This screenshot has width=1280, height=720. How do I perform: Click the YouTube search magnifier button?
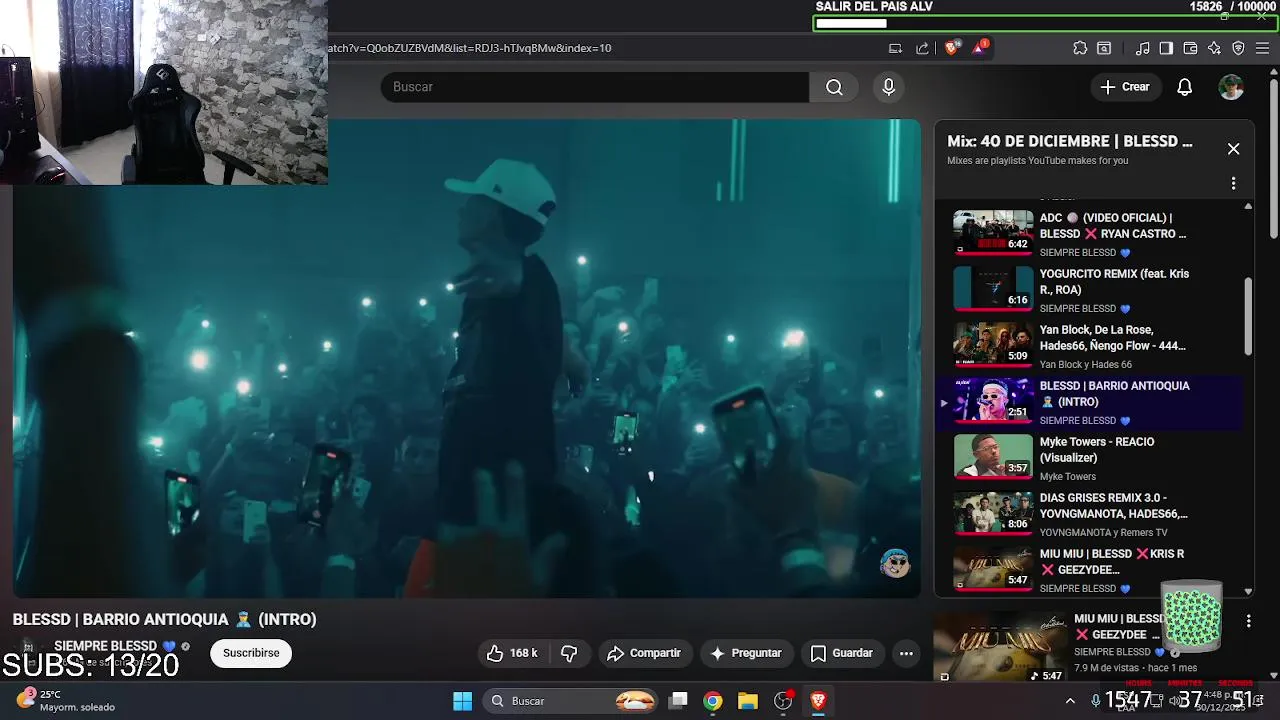coord(834,87)
